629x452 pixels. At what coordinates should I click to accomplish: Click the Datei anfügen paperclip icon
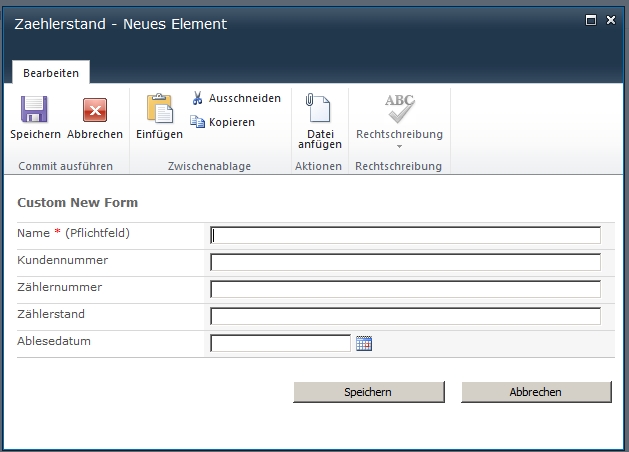319,108
